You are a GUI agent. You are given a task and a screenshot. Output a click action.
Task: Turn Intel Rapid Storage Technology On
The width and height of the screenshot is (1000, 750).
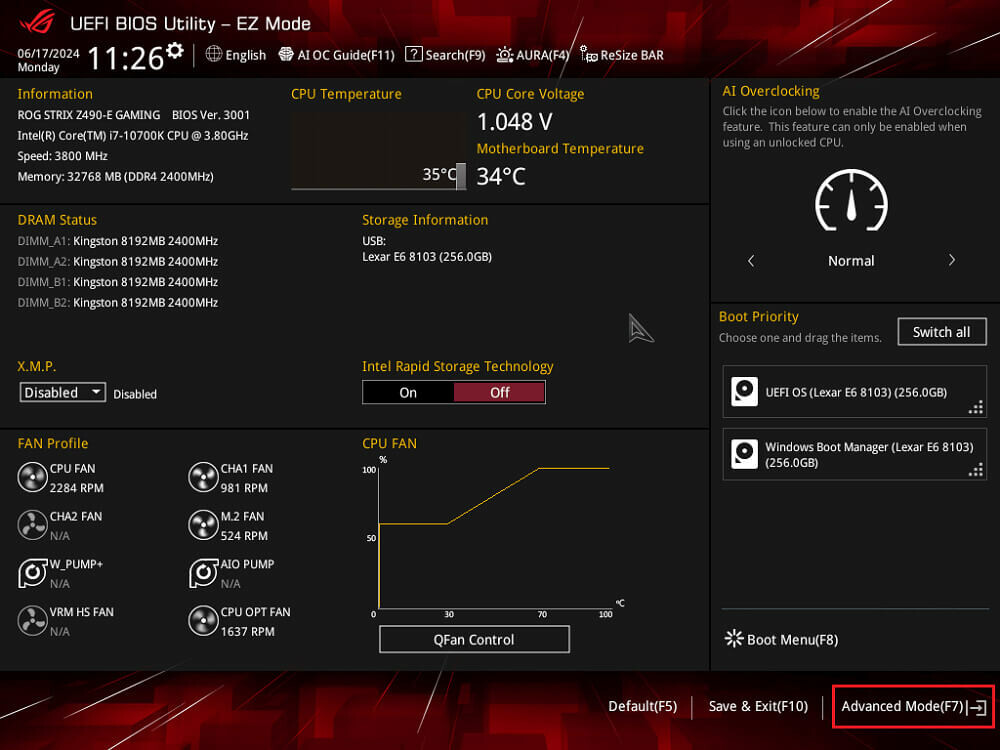408,392
